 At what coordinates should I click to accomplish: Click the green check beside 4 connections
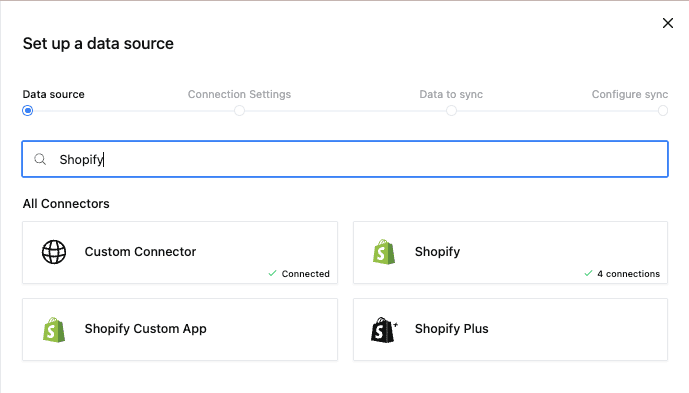588,273
